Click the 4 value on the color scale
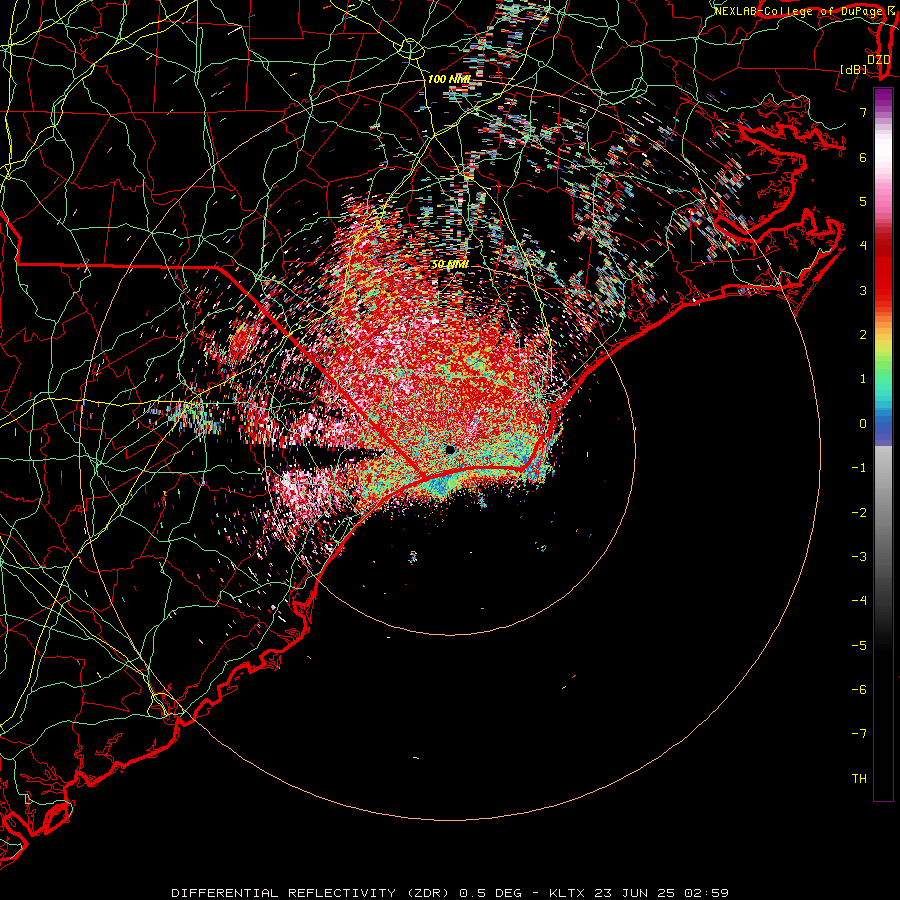The height and width of the screenshot is (900, 900). coord(863,246)
